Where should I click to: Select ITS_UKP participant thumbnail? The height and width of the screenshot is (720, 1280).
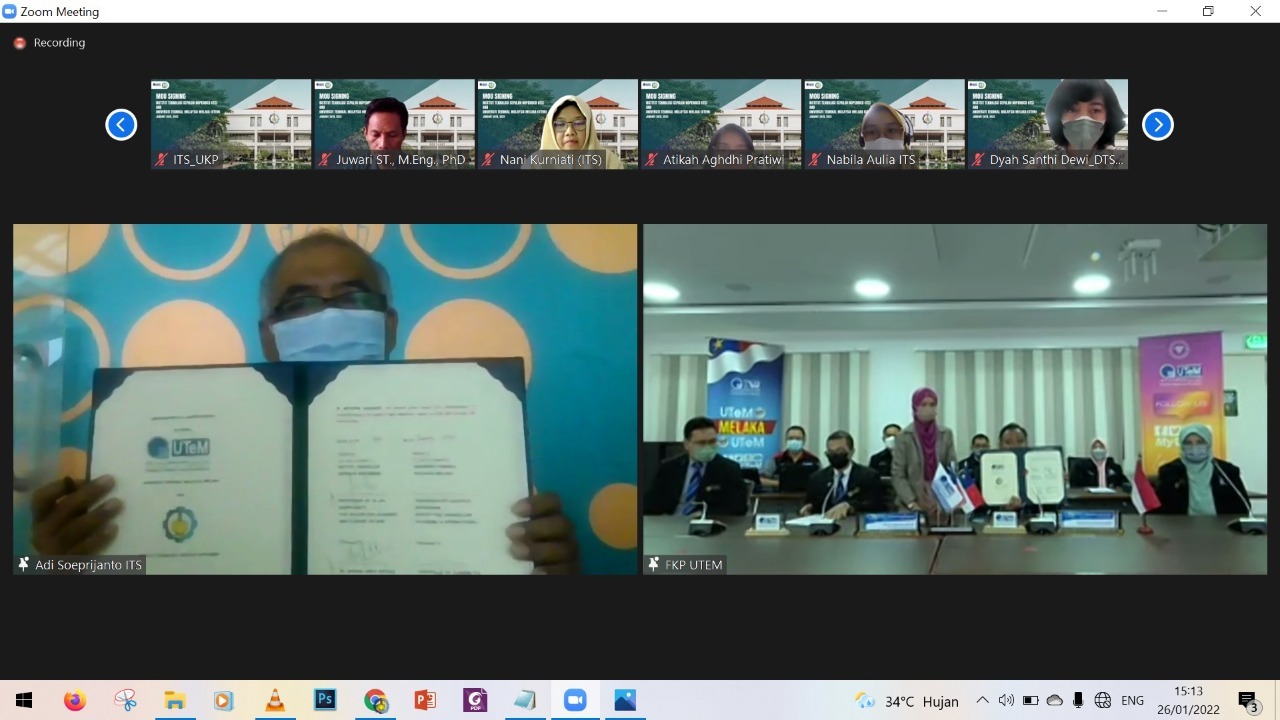click(x=231, y=124)
